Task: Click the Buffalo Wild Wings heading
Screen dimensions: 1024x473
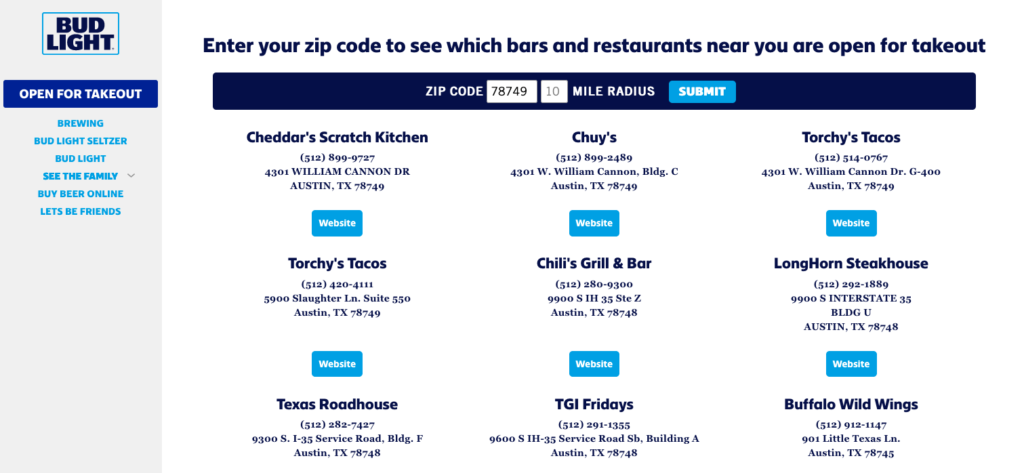Action: pyautogui.click(x=851, y=405)
